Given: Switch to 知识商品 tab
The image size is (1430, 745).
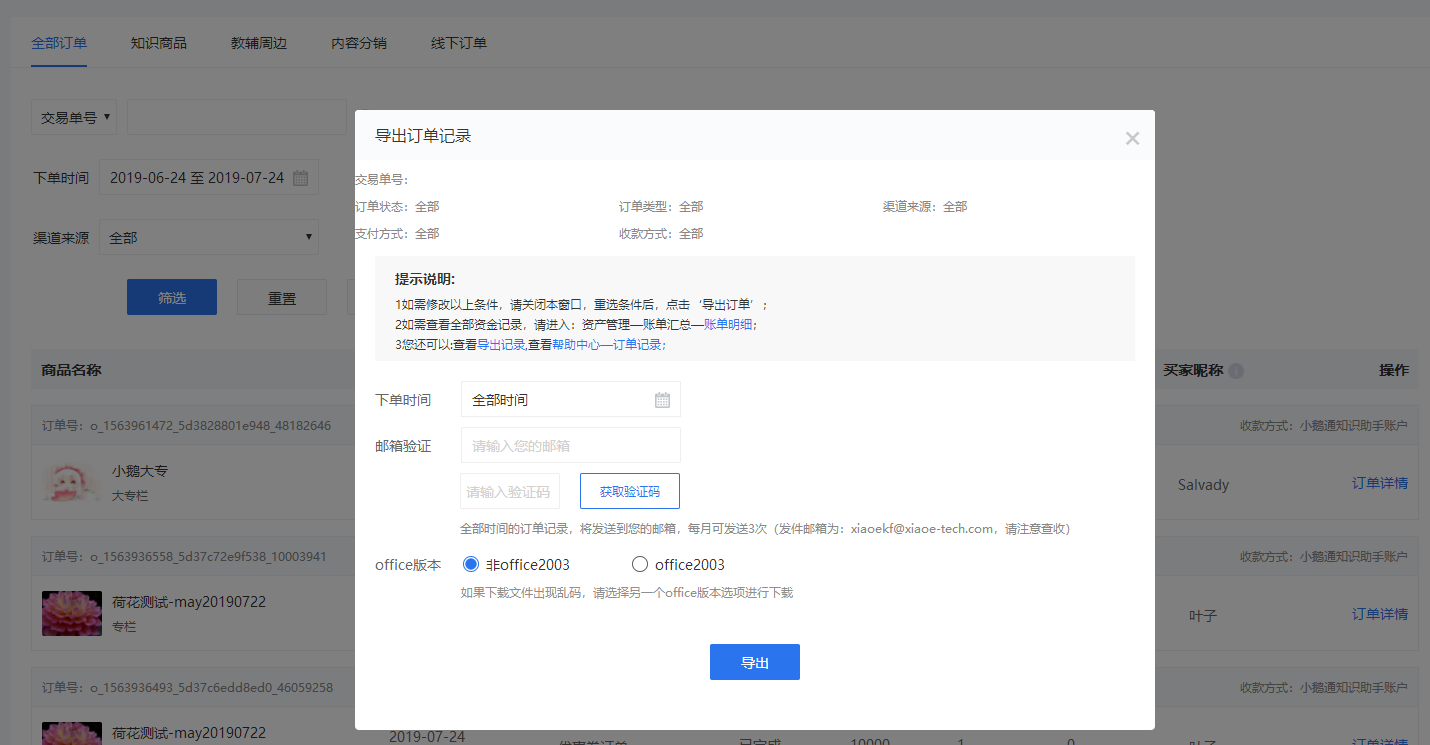Looking at the screenshot, I should click(158, 43).
